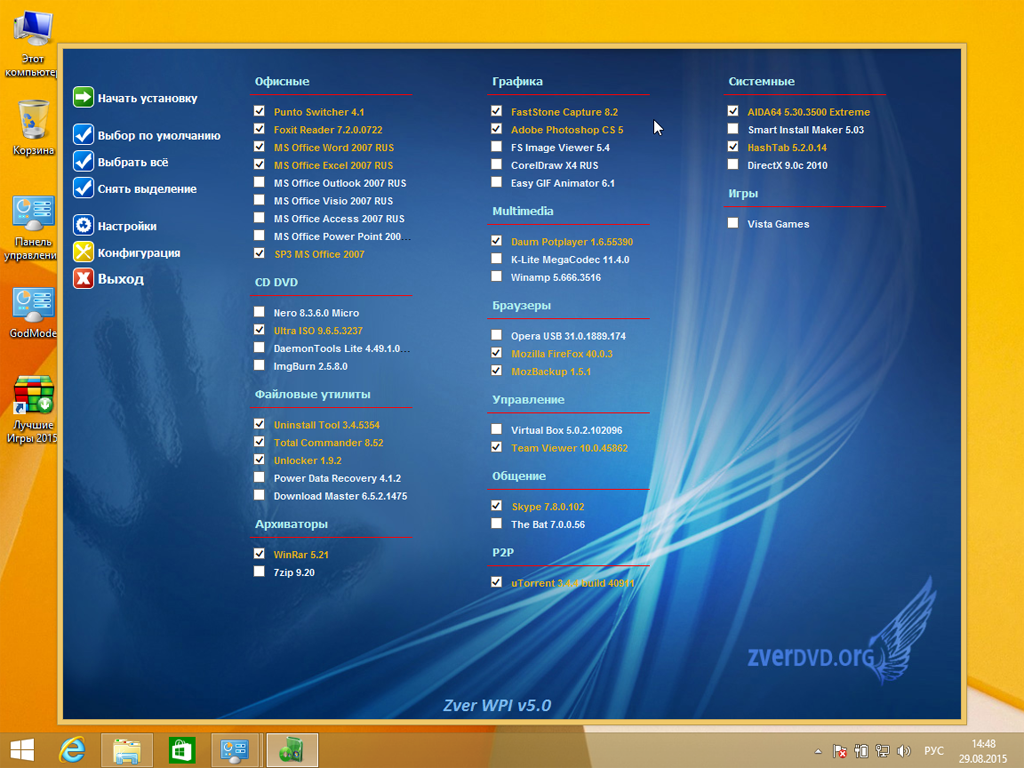The width and height of the screenshot is (1024, 768).
Task: Check the 7zip 9.20 checkbox
Action: tap(260, 572)
